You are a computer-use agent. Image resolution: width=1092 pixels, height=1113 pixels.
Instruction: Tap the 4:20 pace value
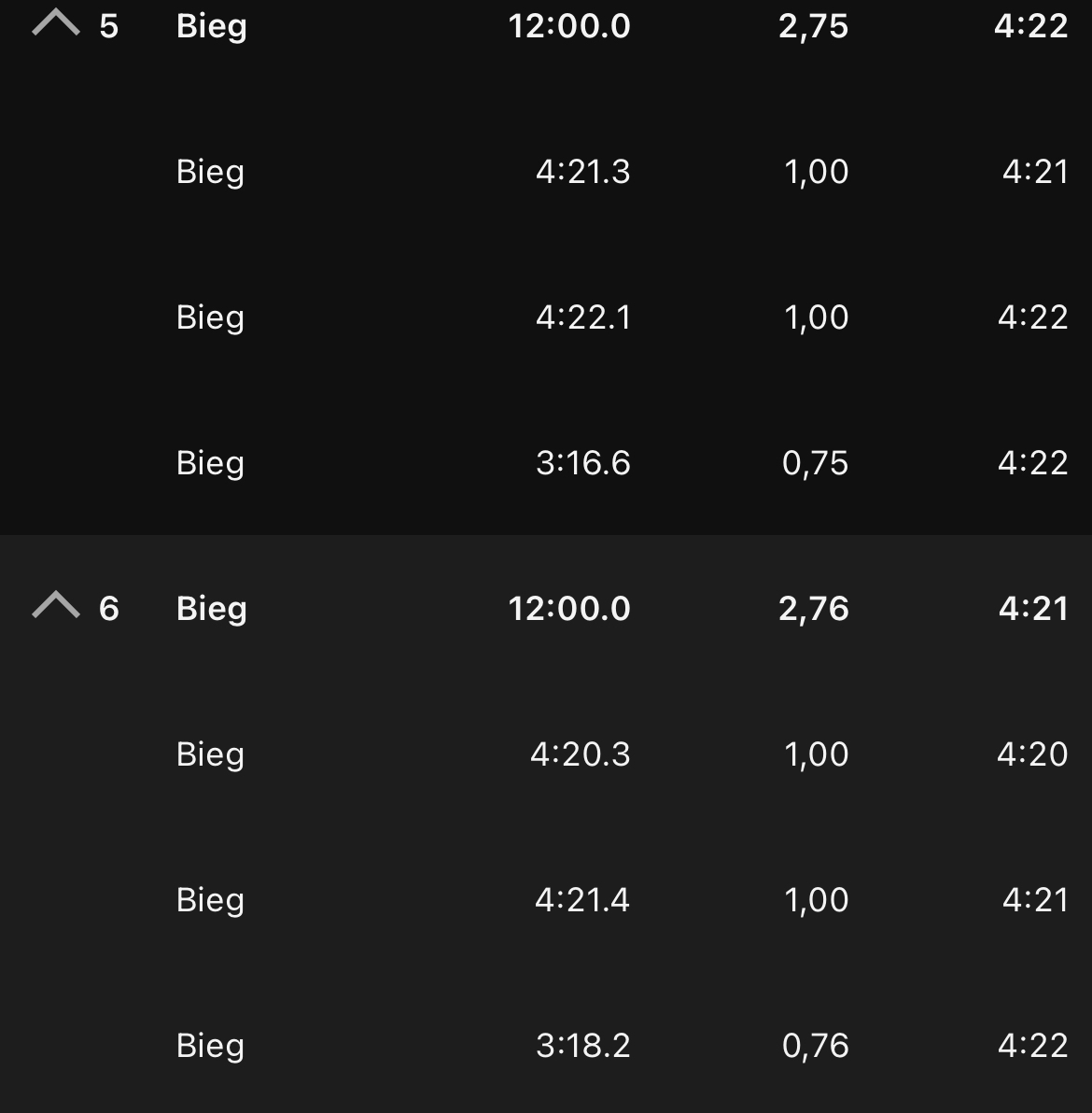tap(1032, 754)
